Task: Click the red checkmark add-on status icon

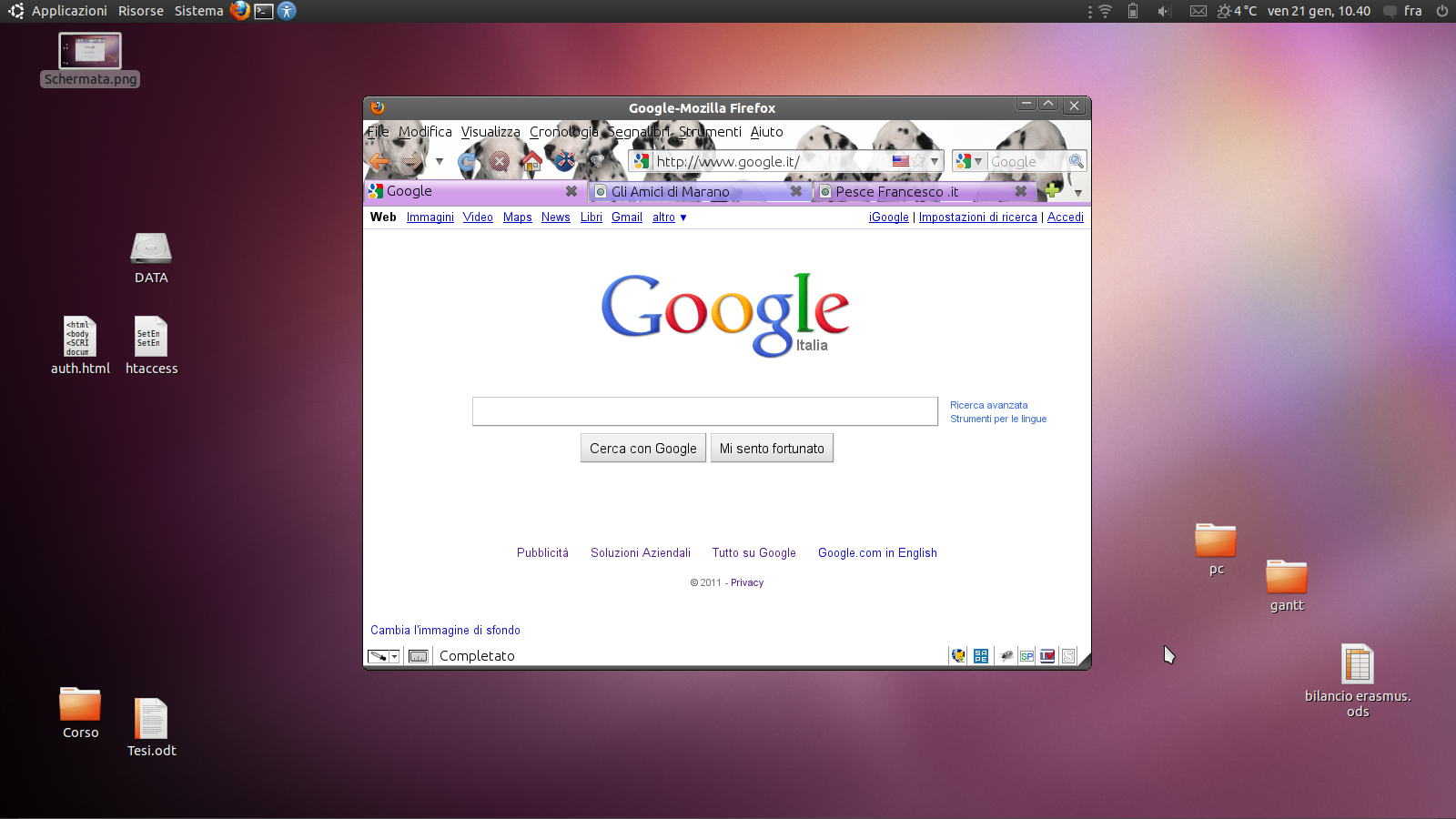Action: click(1047, 655)
